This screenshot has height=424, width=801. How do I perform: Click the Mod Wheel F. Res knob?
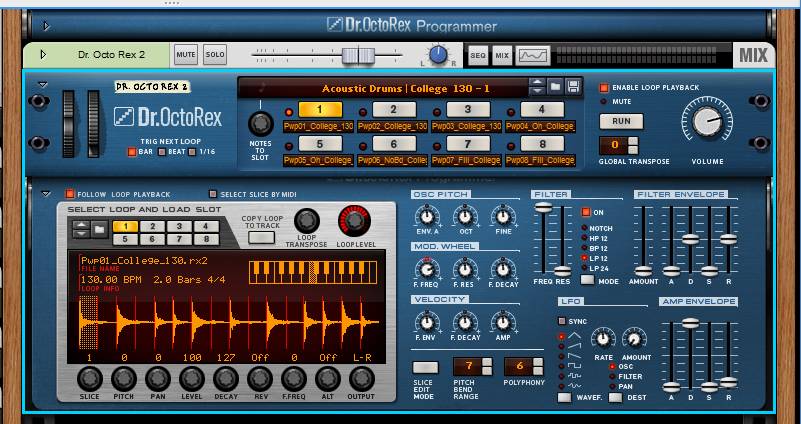465,268
